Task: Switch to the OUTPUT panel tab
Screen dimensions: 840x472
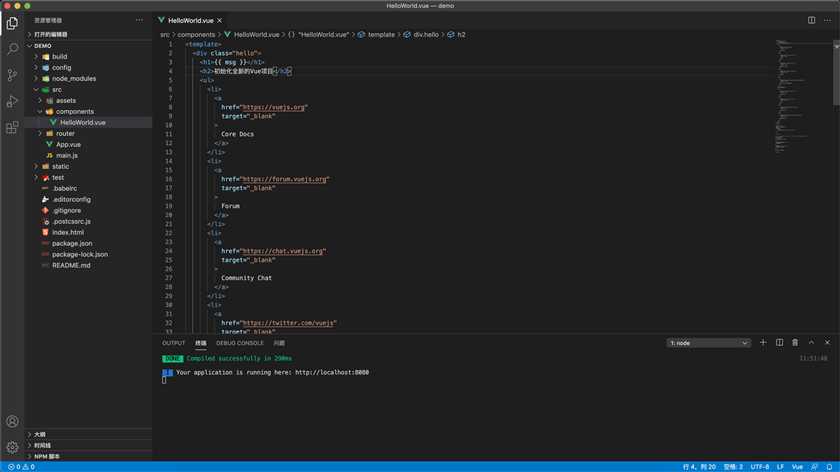Action: point(174,343)
